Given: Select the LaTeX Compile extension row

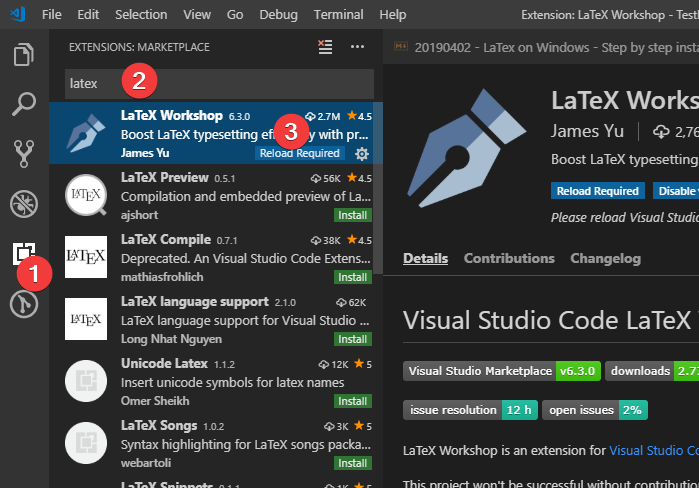Looking at the screenshot, I should [216, 257].
